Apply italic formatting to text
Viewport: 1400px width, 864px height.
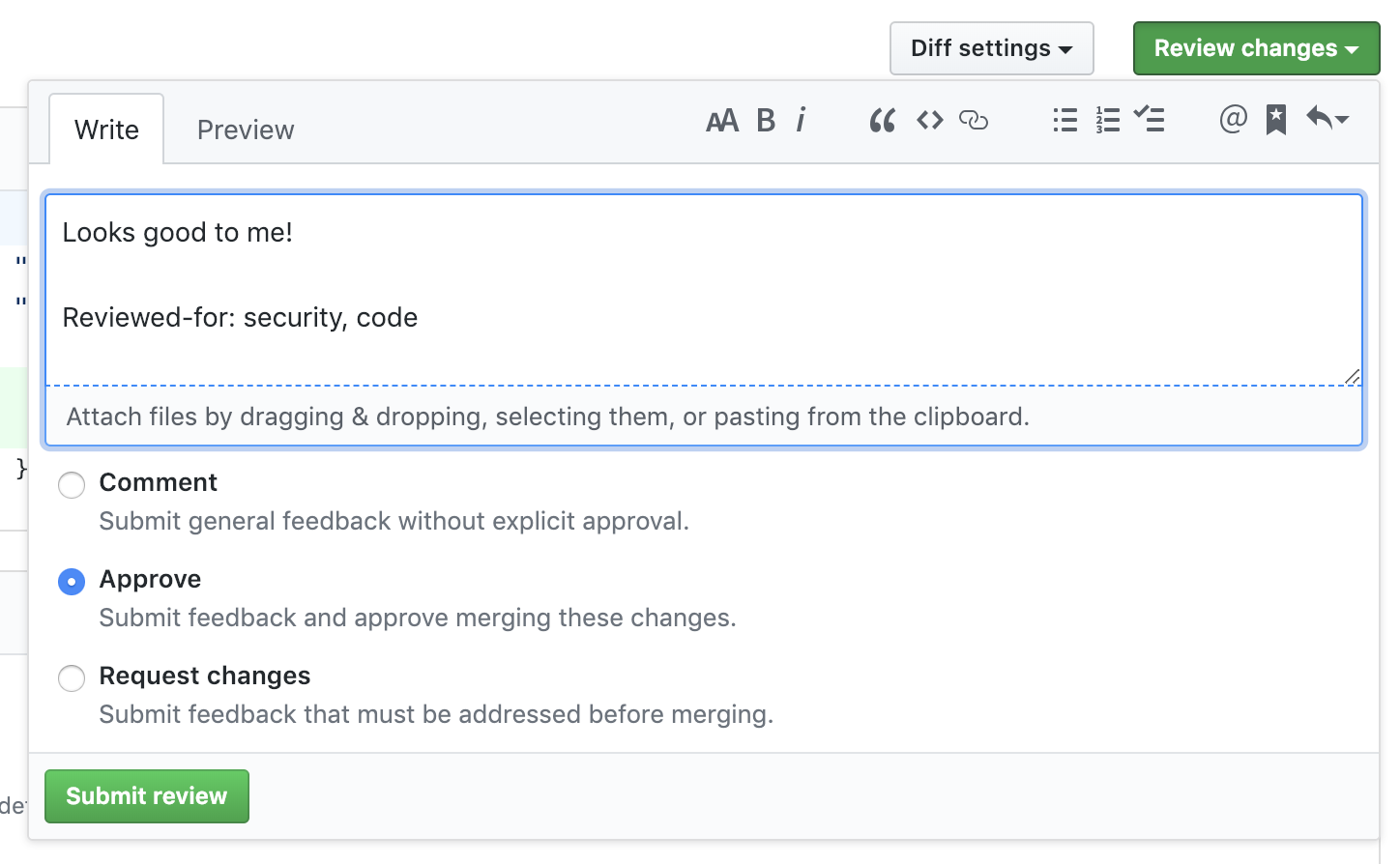pos(801,121)
